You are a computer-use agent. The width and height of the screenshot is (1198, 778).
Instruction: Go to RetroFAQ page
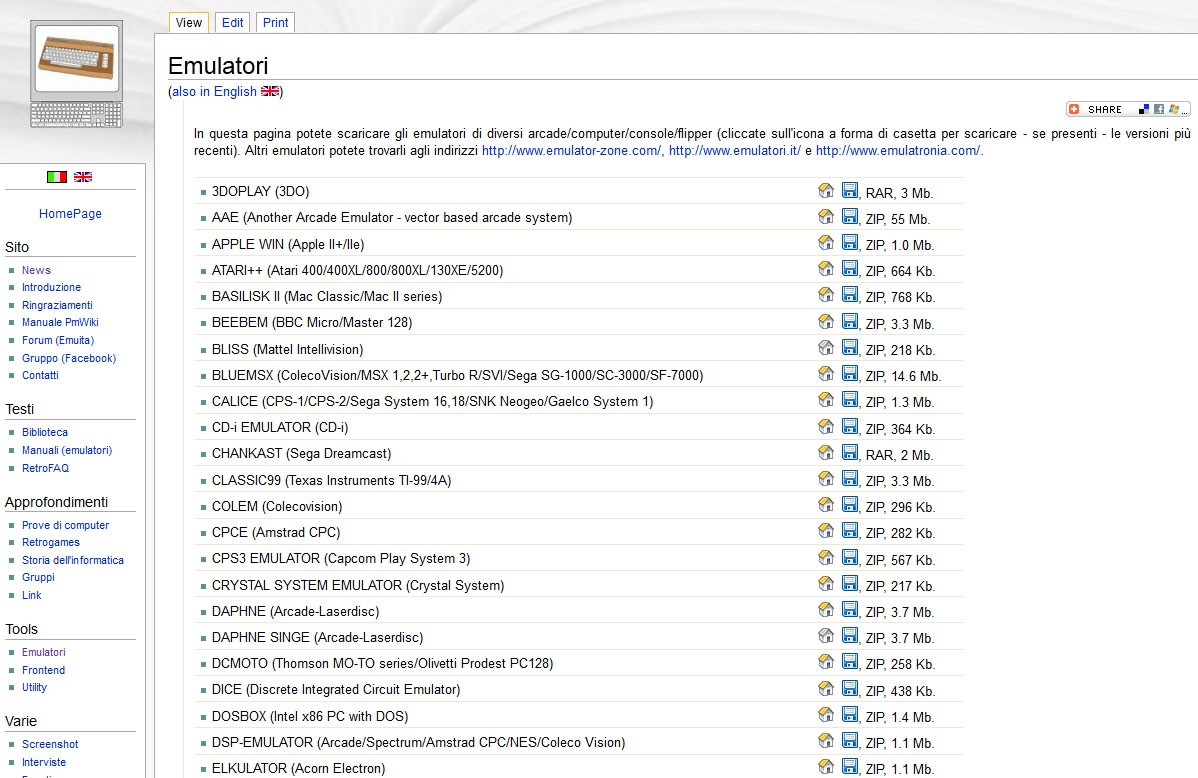45,468
